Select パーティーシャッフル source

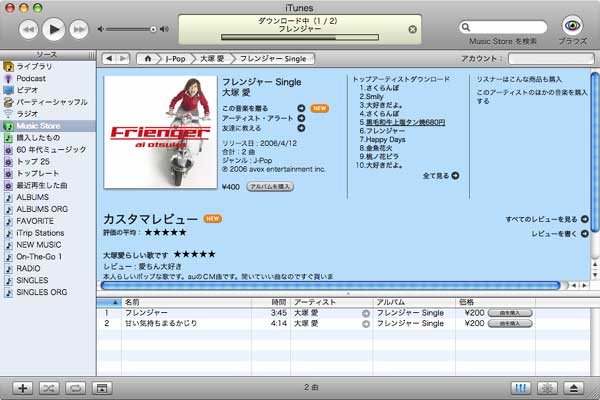(x=48, y=102)
